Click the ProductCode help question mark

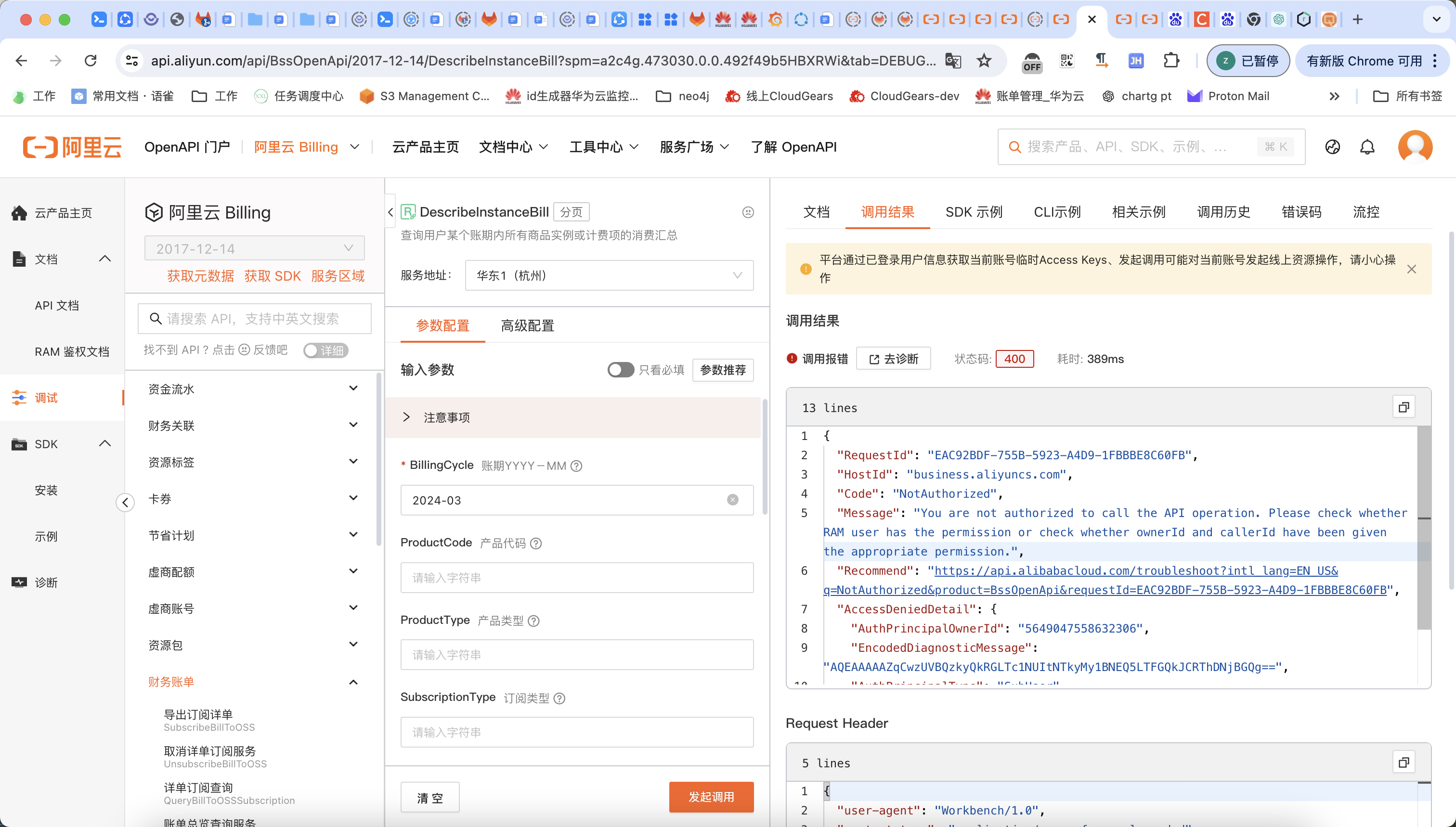[x=536, y=543]
